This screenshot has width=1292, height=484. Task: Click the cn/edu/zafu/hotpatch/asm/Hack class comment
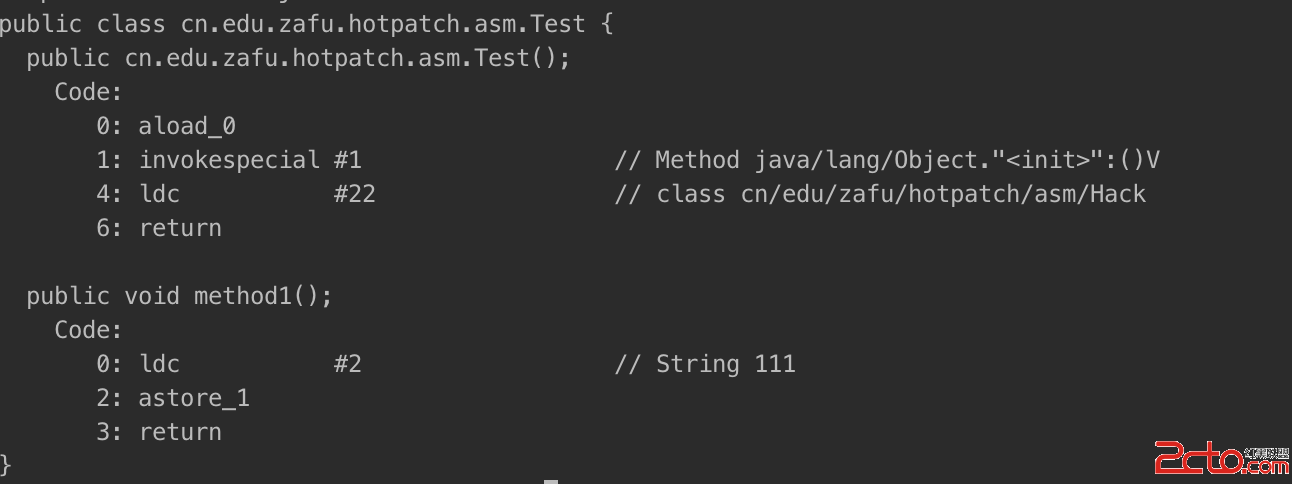(x=880, y=194)
